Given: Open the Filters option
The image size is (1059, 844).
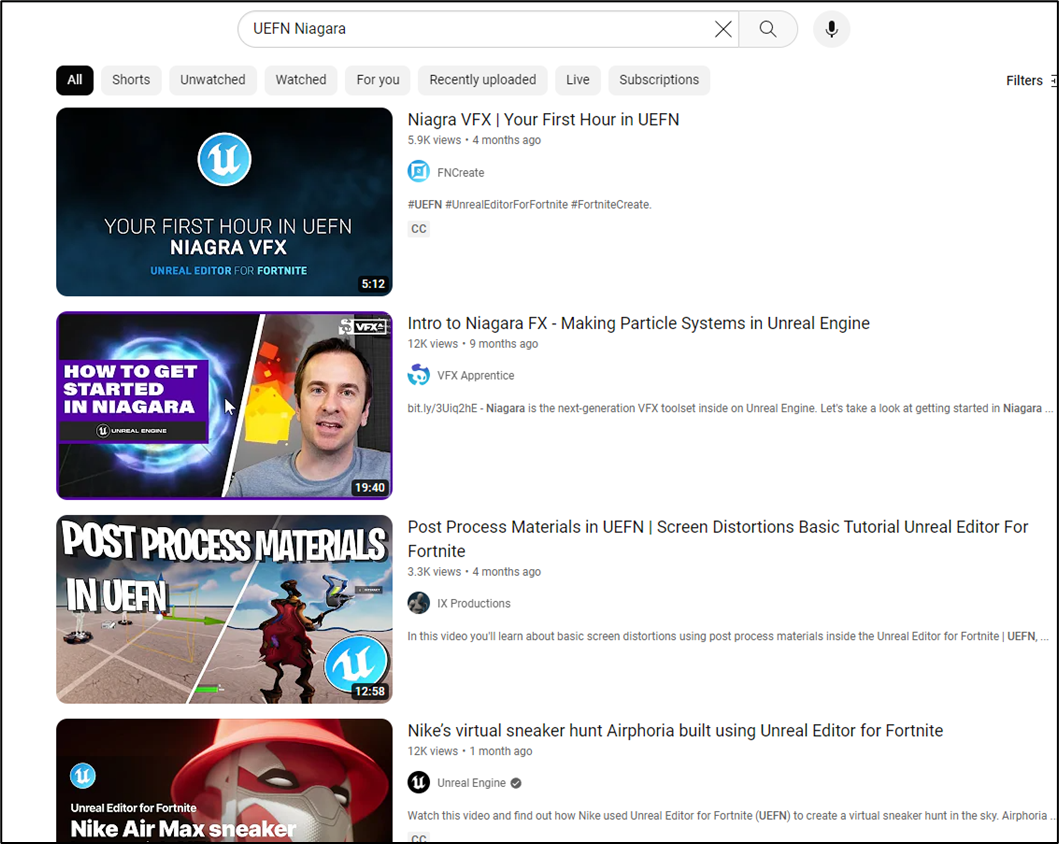Looking at the screenshot, I should click(x=1031, y=80).
